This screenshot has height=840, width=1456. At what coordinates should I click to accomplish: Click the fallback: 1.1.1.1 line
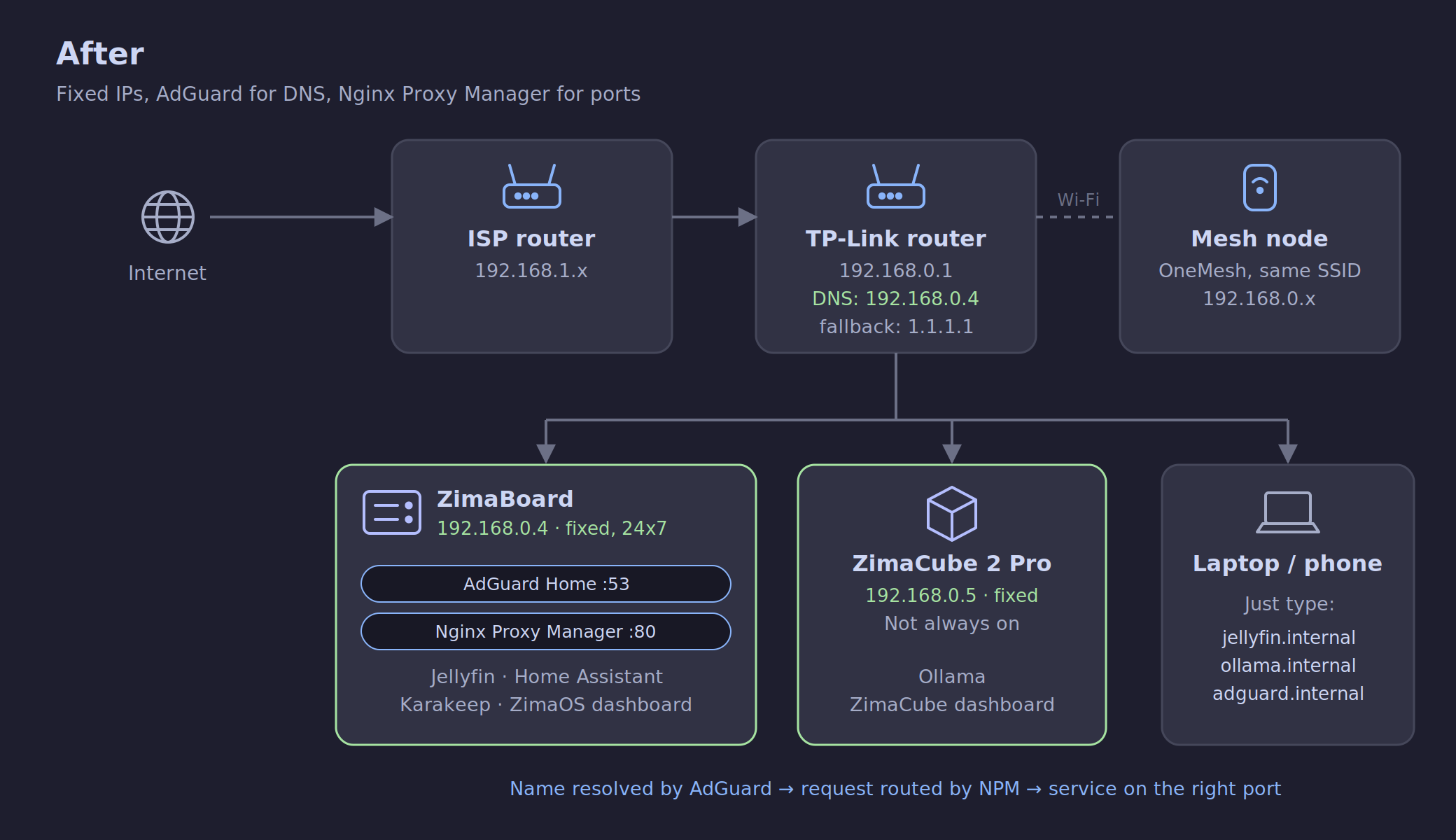[x=896, y=327]
